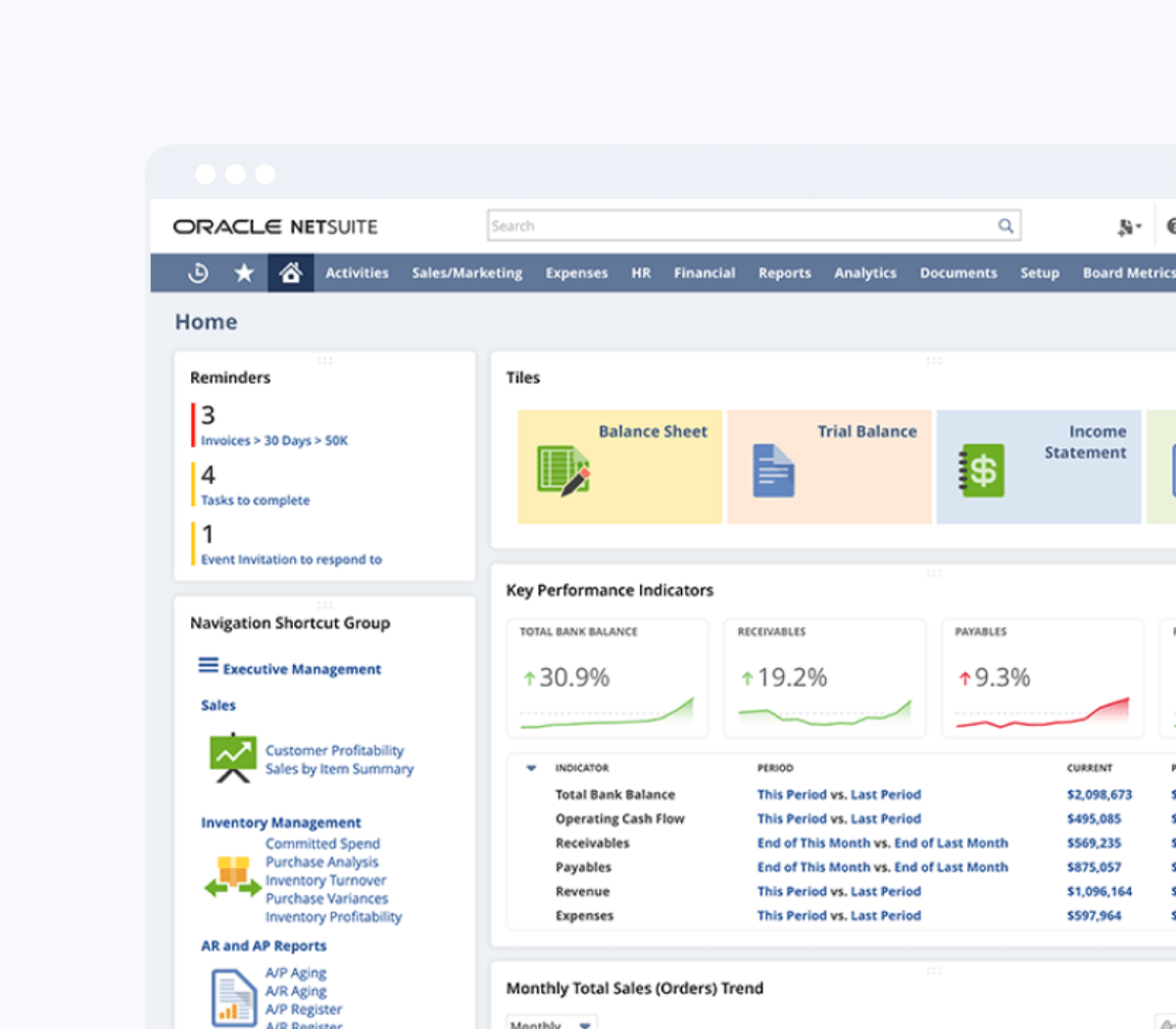The image size is (1176, 1029).
Task: Go to the Home house icon
Action: pos(290,272)
